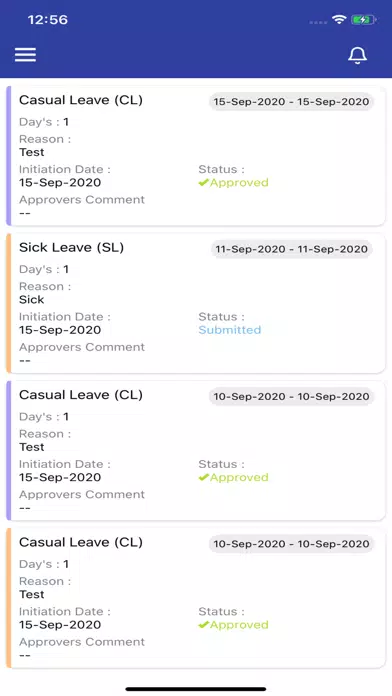This screenshot has height=696, width=392.
Task: Open the Sick Leave (SL) card title
Action: tap(71, 247)
